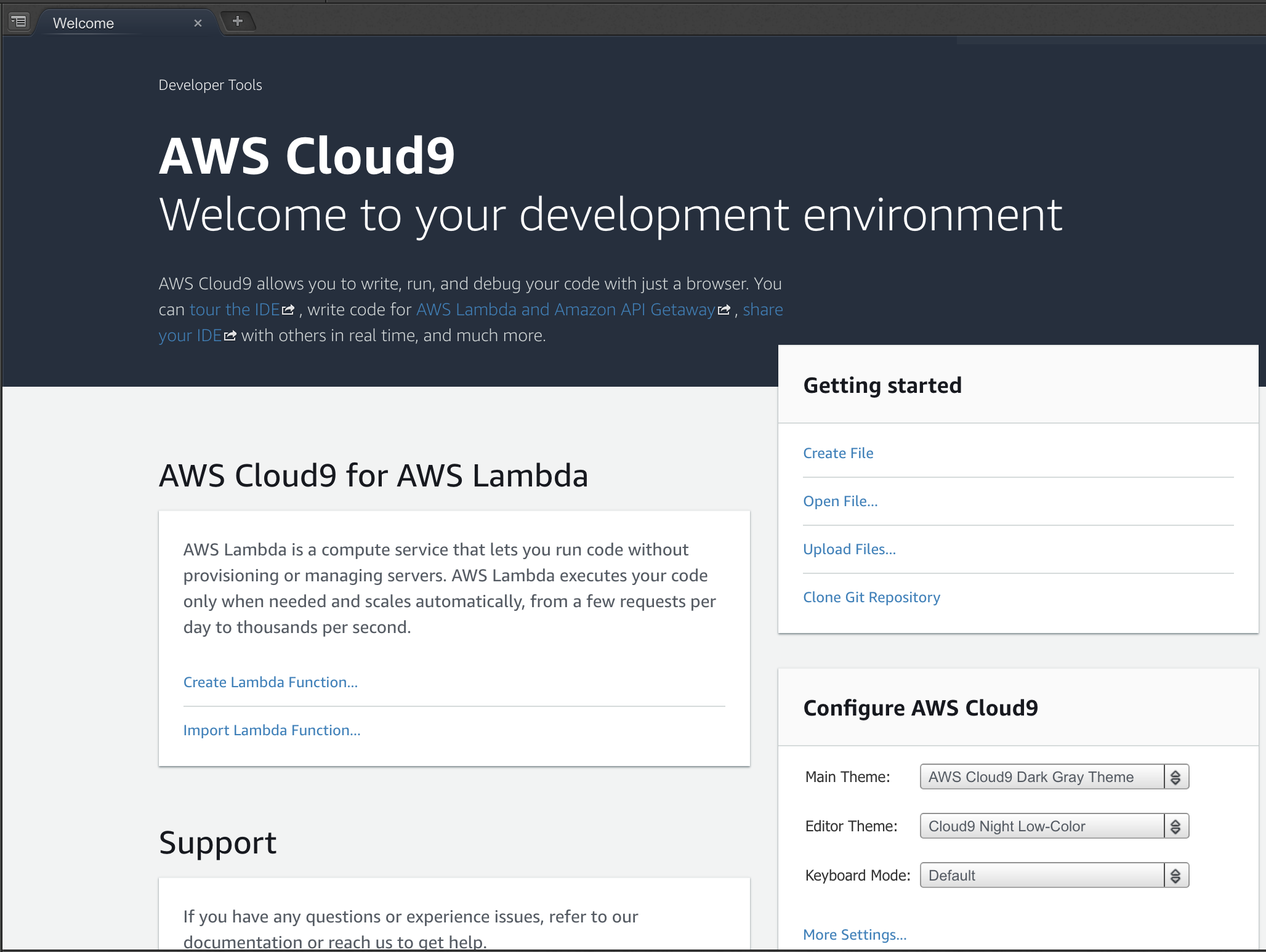Click the 'AWS Cloud9' main title
The height and width of the screenshot is (952, 1266).
307,156
